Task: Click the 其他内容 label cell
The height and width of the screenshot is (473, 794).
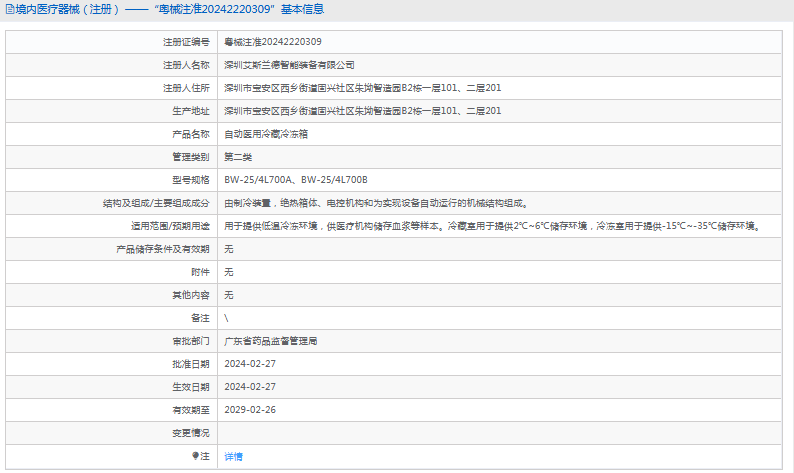Action: (111, 295)
